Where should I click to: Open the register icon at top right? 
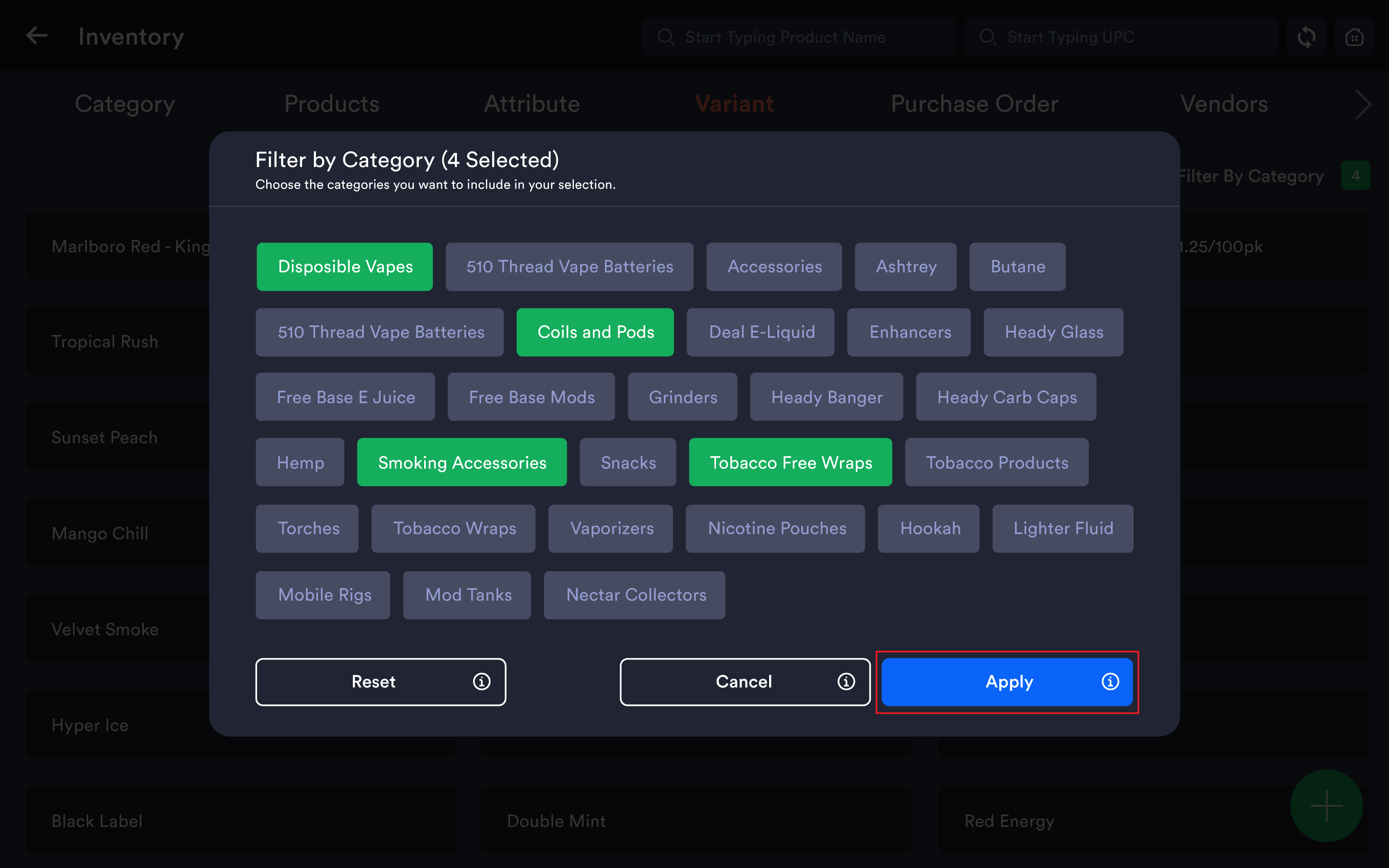click(x=1354, y=37)
